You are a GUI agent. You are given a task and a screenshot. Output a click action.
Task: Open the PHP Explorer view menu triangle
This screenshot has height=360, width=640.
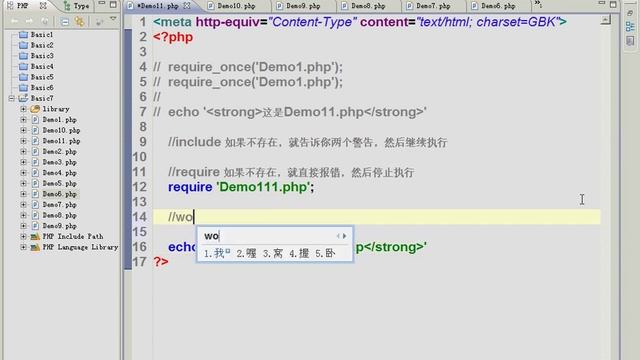click(x=113, y=19)
